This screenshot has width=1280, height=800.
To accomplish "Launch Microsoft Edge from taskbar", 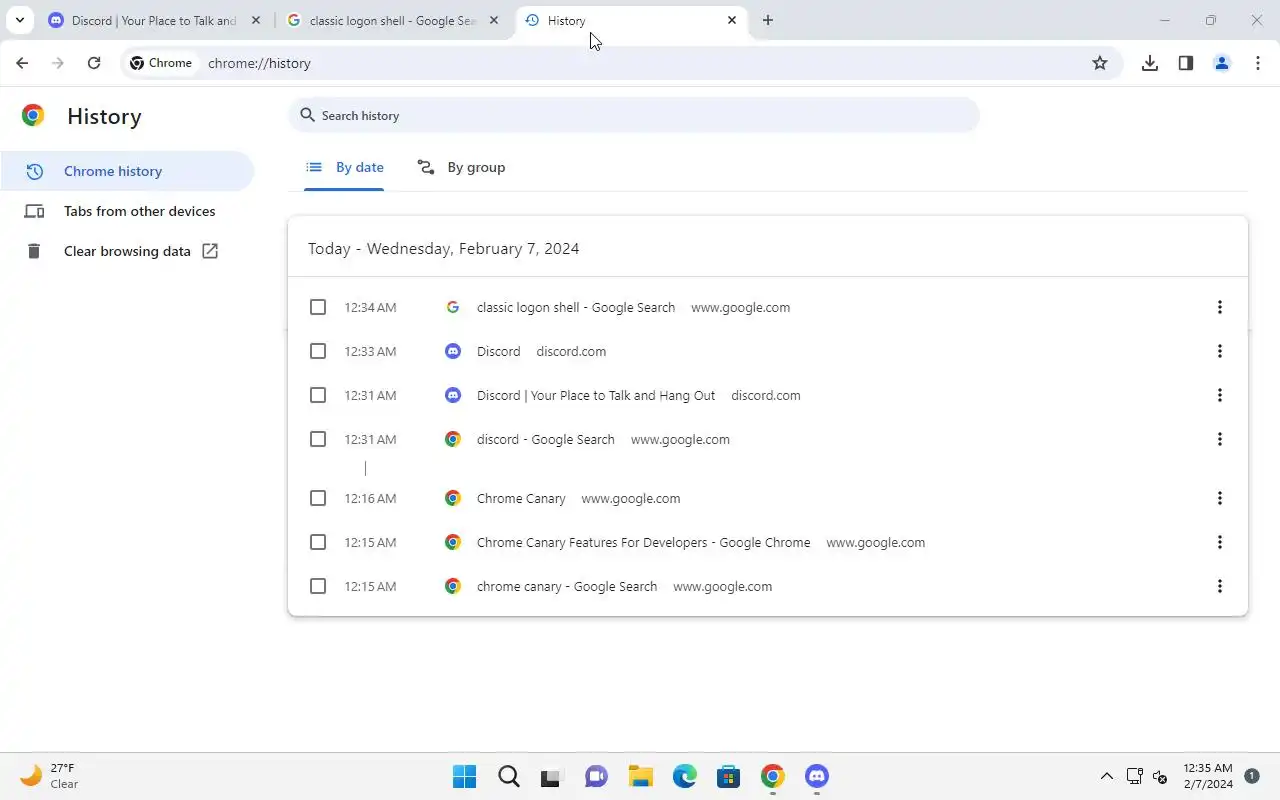I will [x=685, y=776].
